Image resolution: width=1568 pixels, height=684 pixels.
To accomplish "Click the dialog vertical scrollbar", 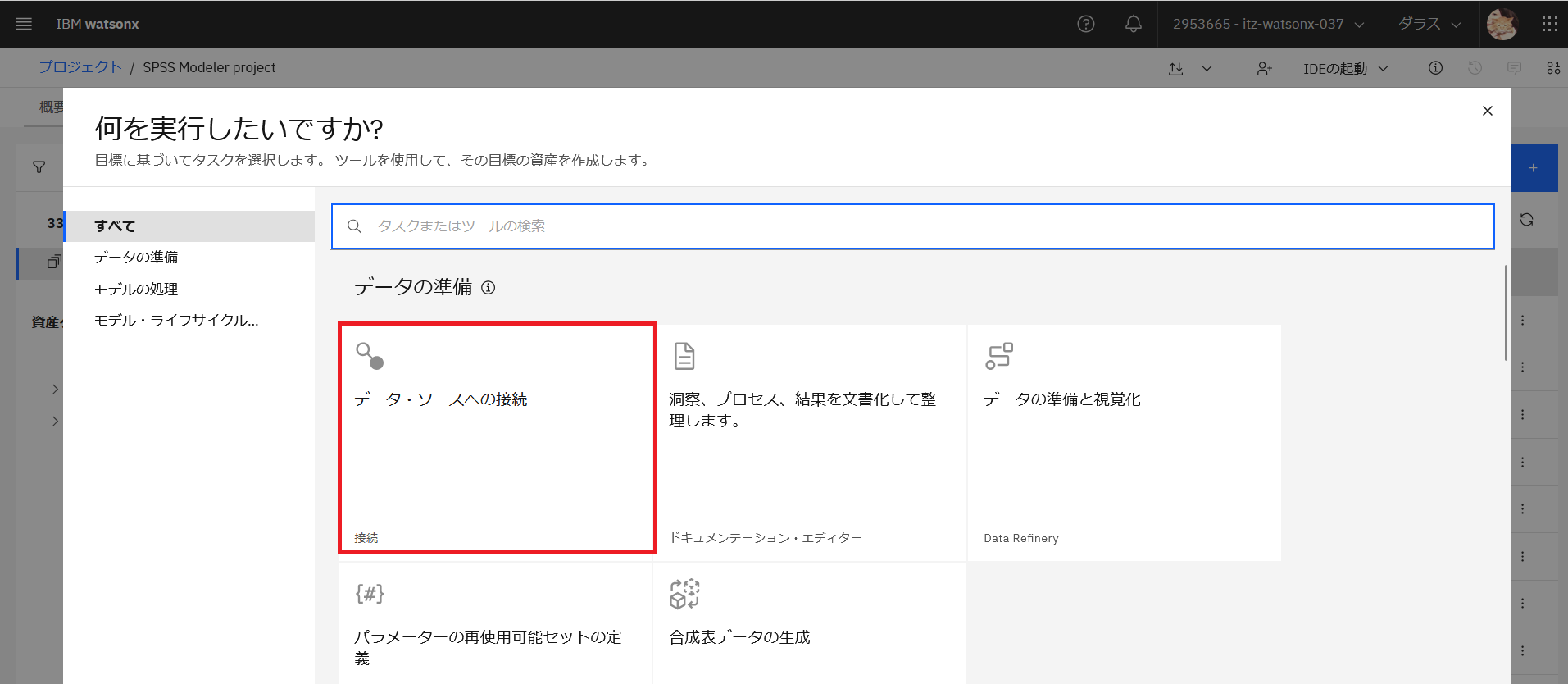I will pos(1506,312).
